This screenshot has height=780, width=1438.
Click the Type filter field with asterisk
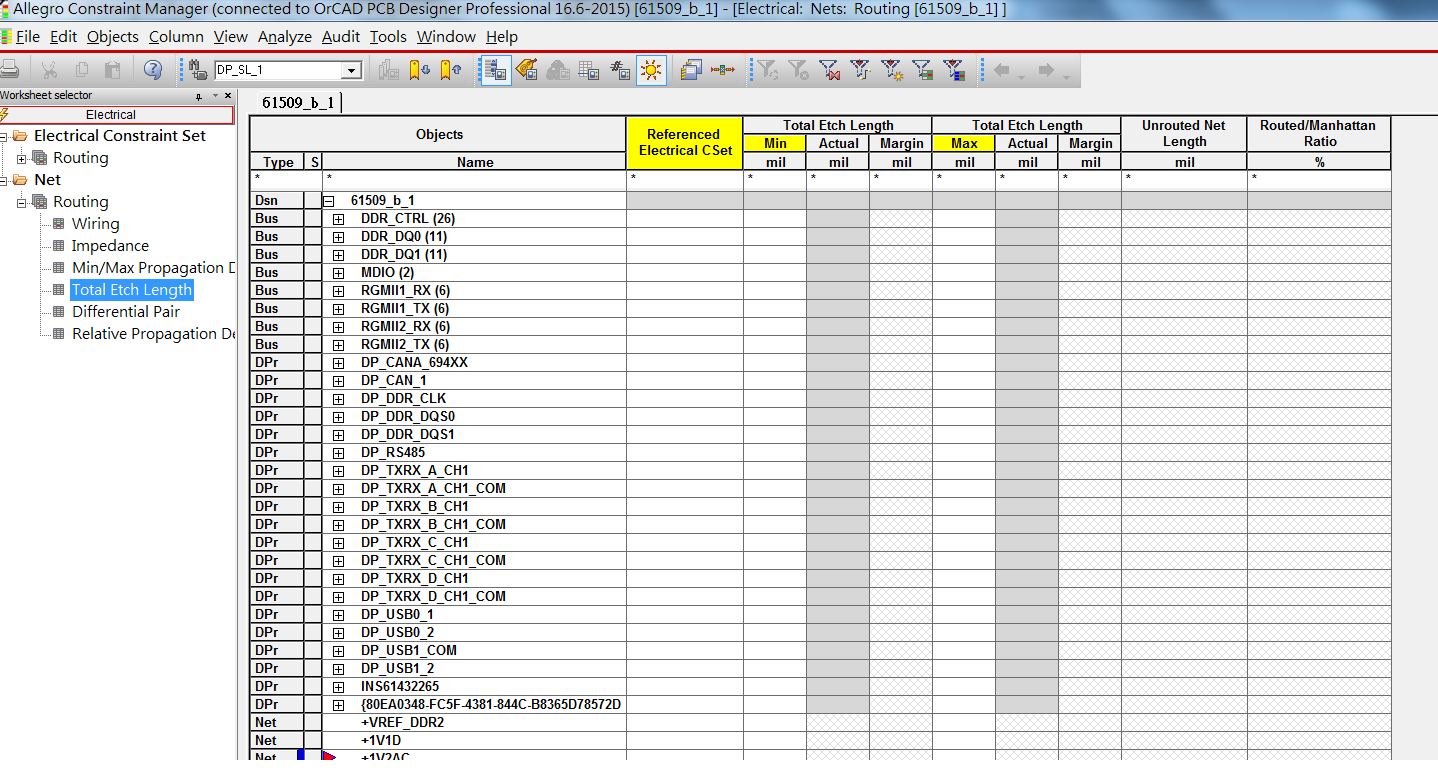278,179
